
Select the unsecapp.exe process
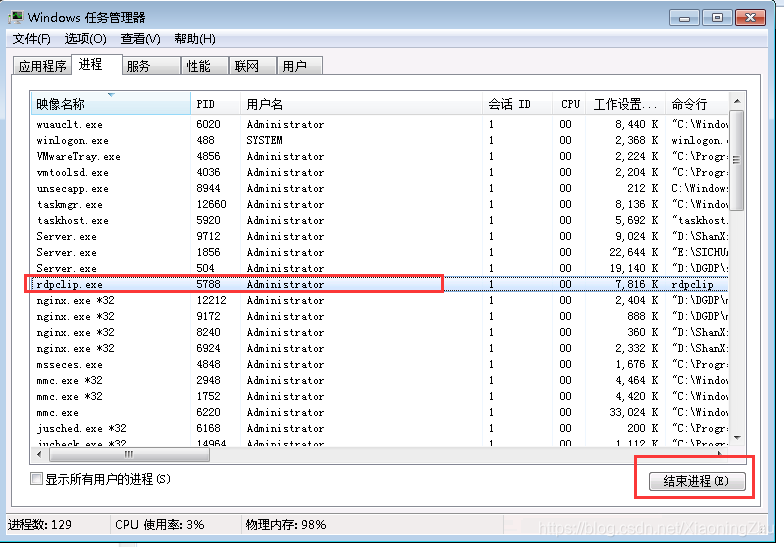tap(379, 188)
